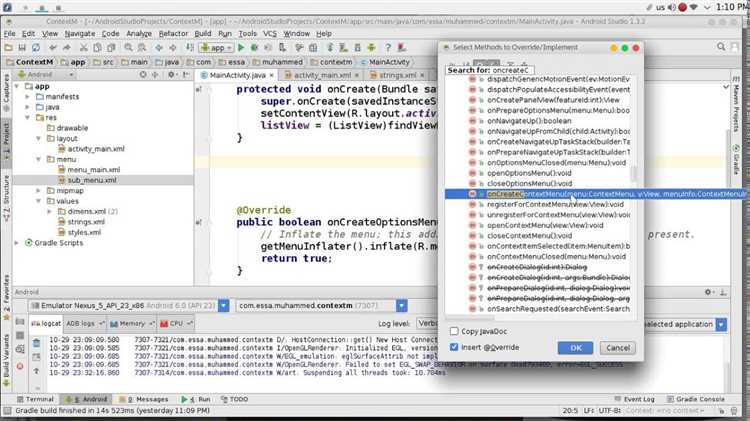
Task: Open the Android project view dropdown
Action: [46, 75]
